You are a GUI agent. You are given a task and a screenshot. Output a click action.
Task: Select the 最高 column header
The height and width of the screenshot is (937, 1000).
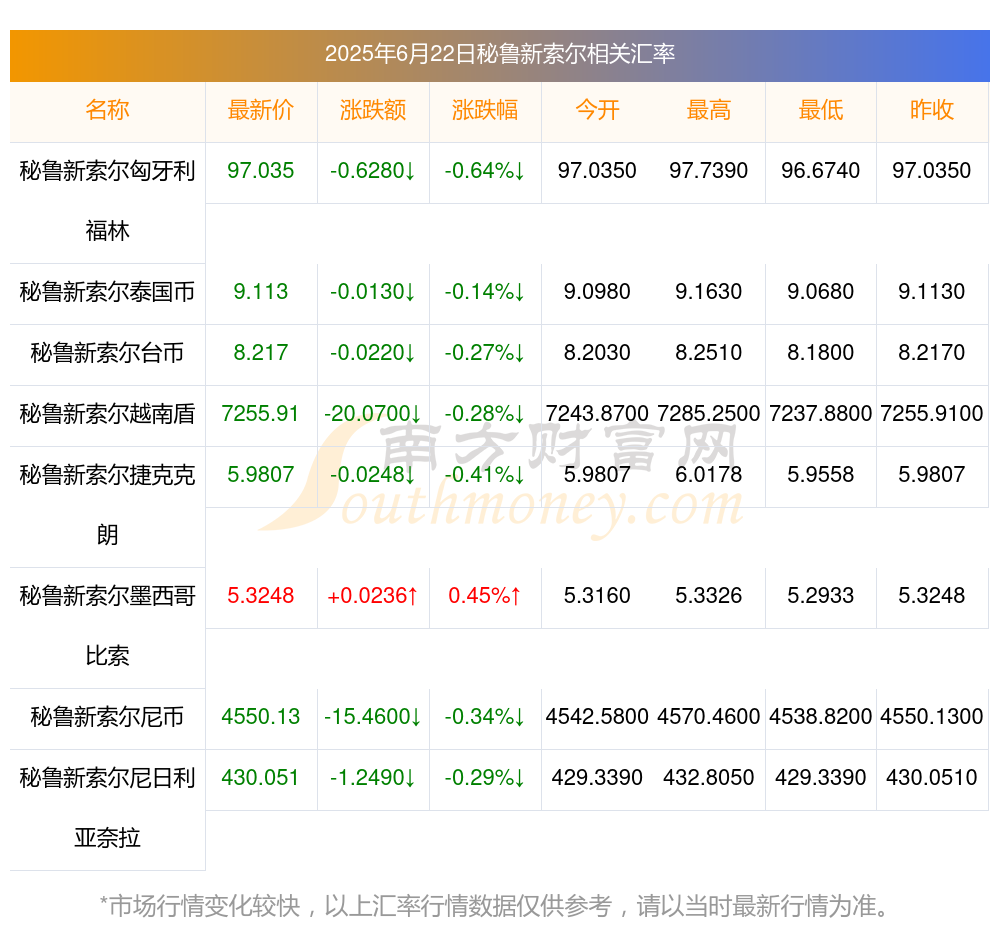pos(709,110)
